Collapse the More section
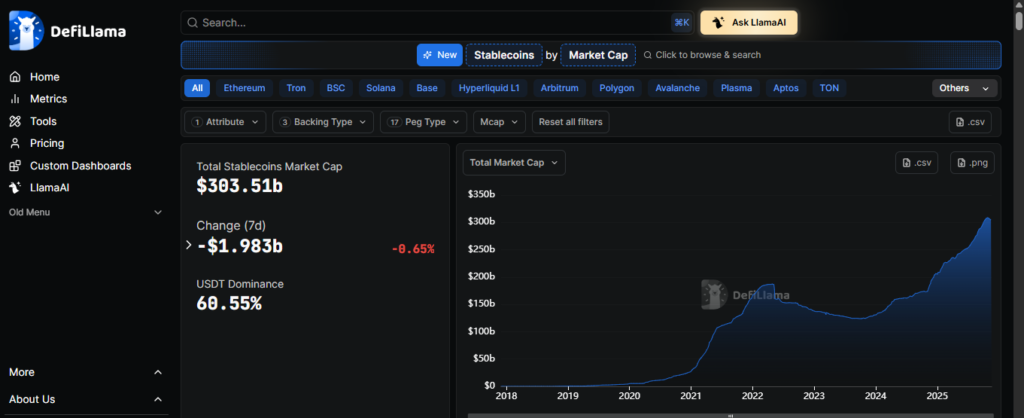The height and width of the screenshot is (418, 1024). click(x=86, y=372)
